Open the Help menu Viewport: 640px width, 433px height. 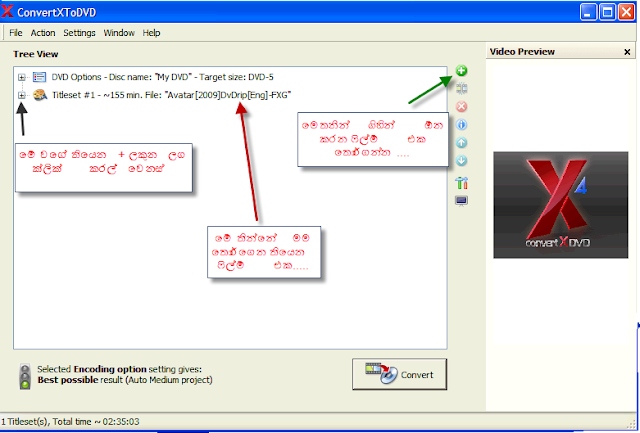pos(151,33)
